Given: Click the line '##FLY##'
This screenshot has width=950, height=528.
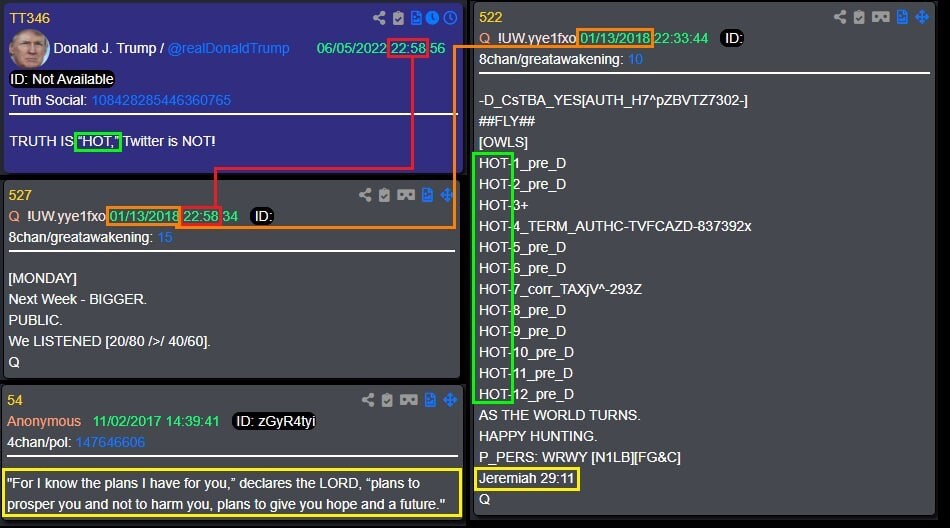Looking at the screenshot, I should (x=507, y=121).
